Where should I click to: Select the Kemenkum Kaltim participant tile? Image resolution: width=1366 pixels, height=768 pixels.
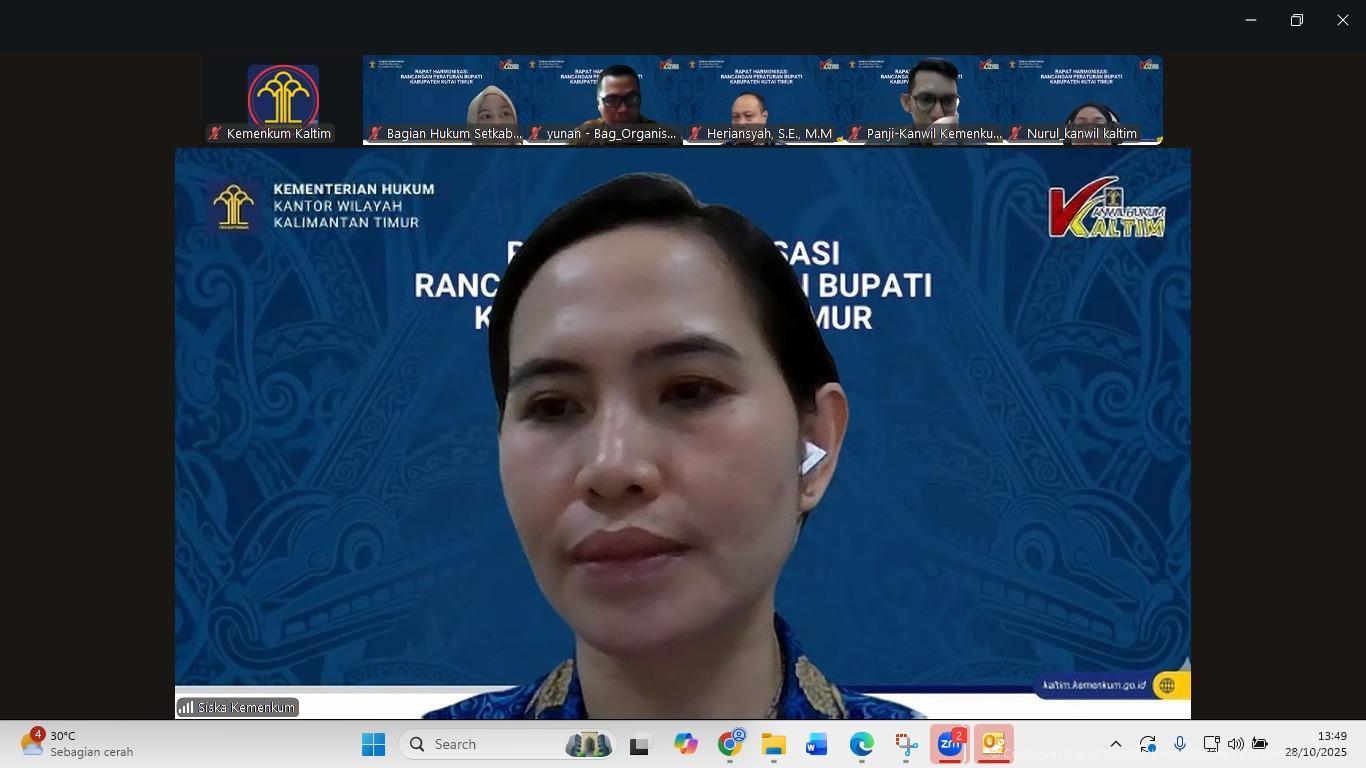click(x=282, y=100)
